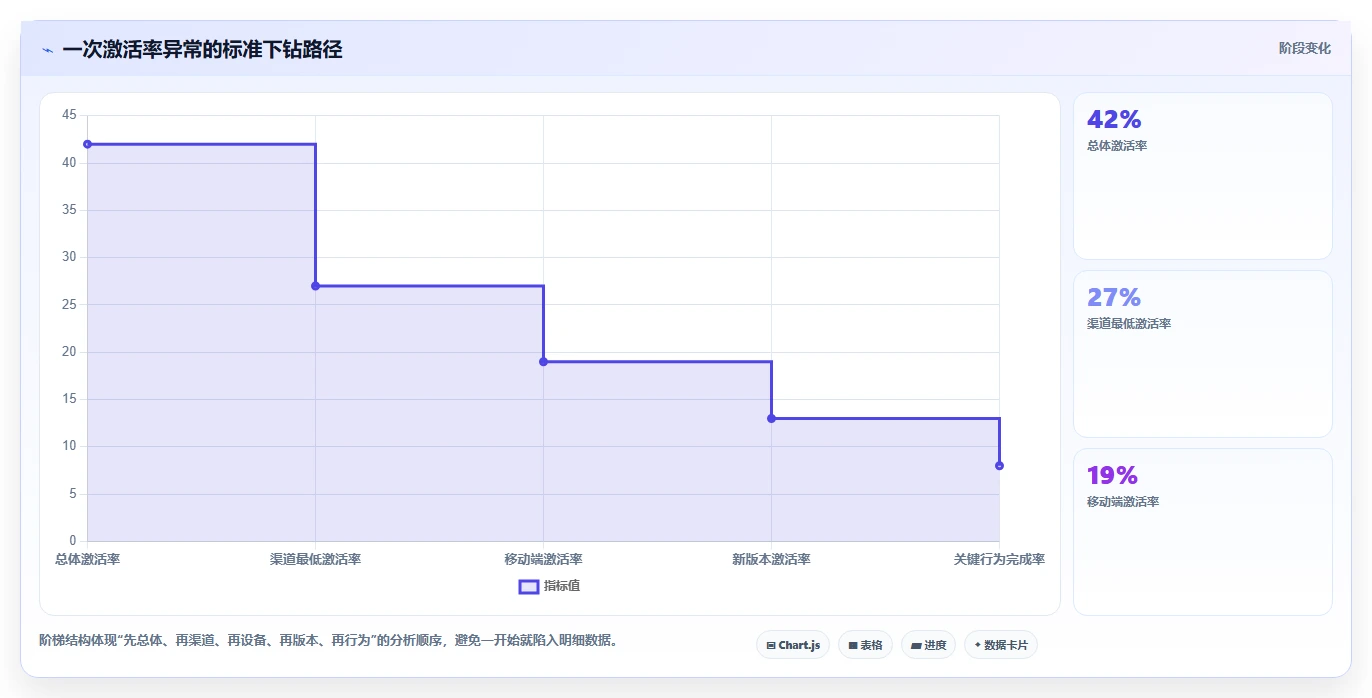
Task: Click the x-axis label 关键行为完成率
Action: (x=999, y=560)
